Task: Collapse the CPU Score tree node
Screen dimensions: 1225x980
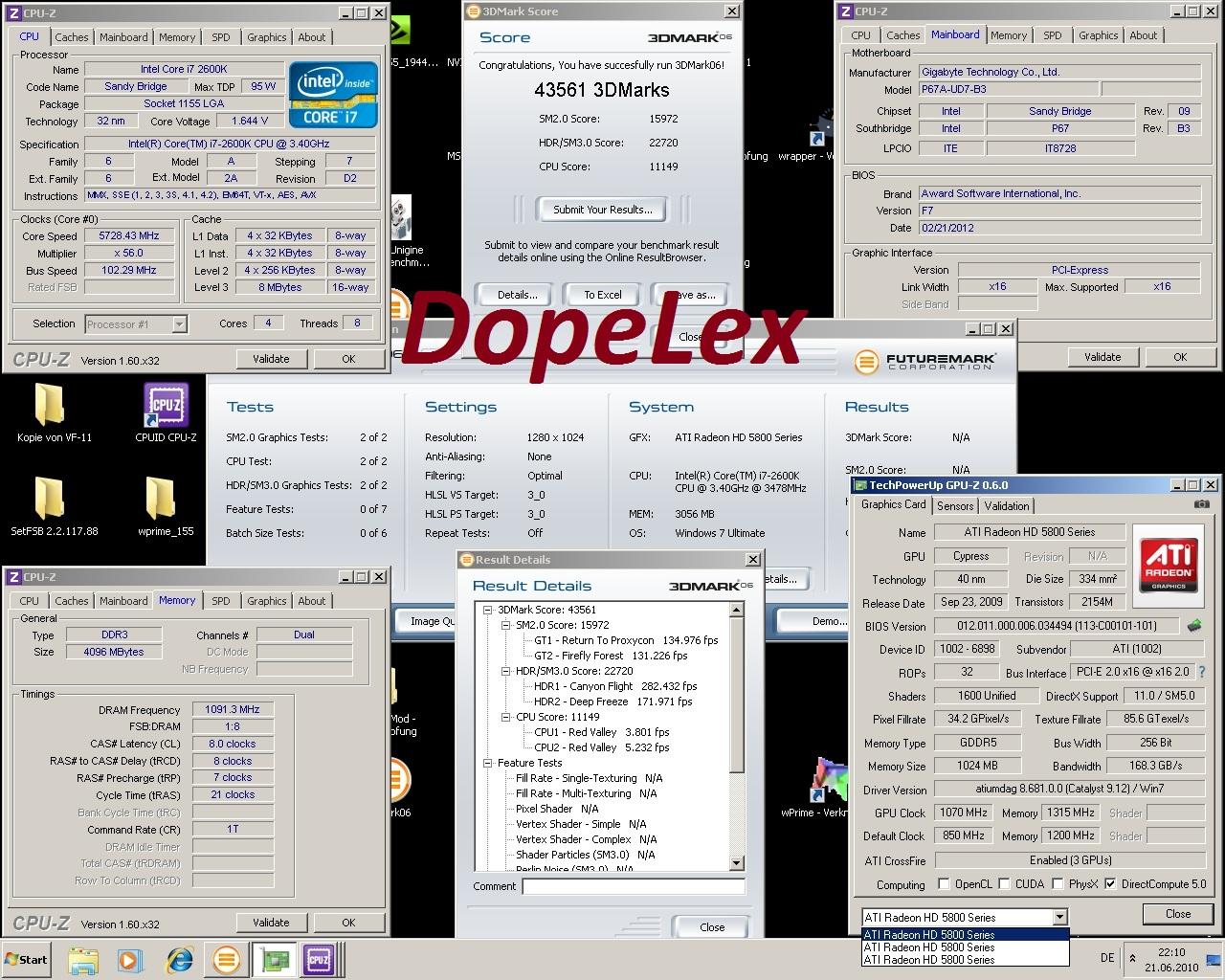Action: [x=506, y=717]
